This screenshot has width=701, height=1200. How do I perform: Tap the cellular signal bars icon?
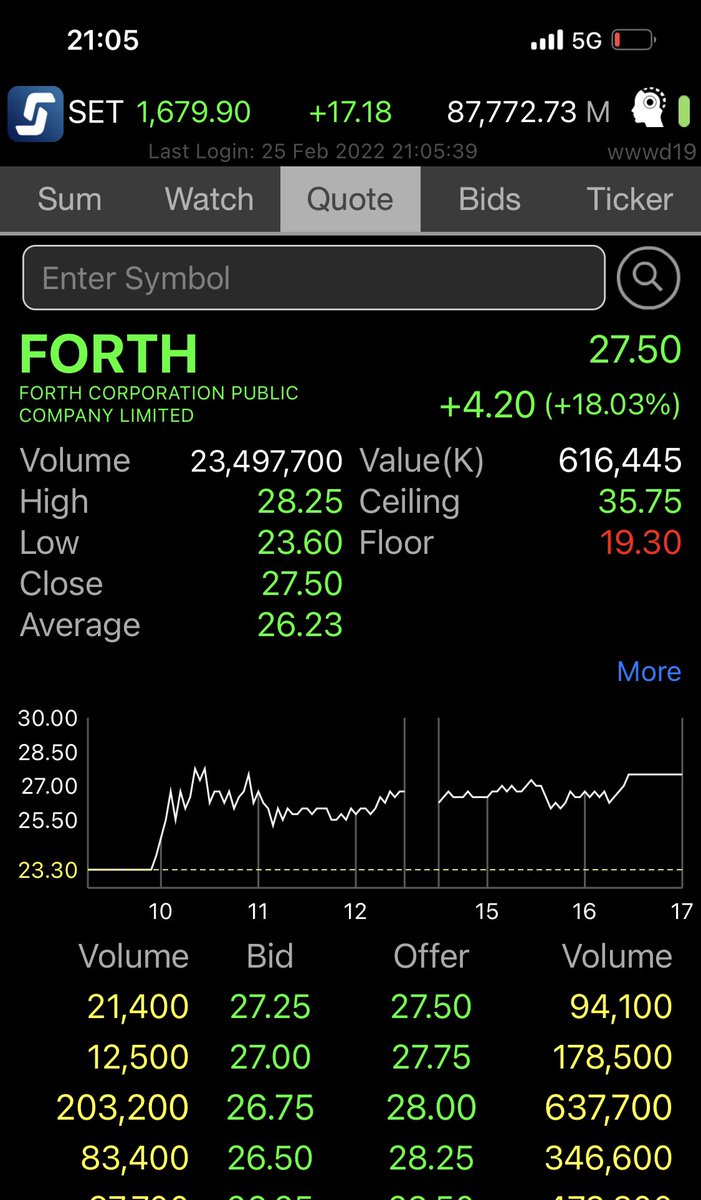point(545,41)
